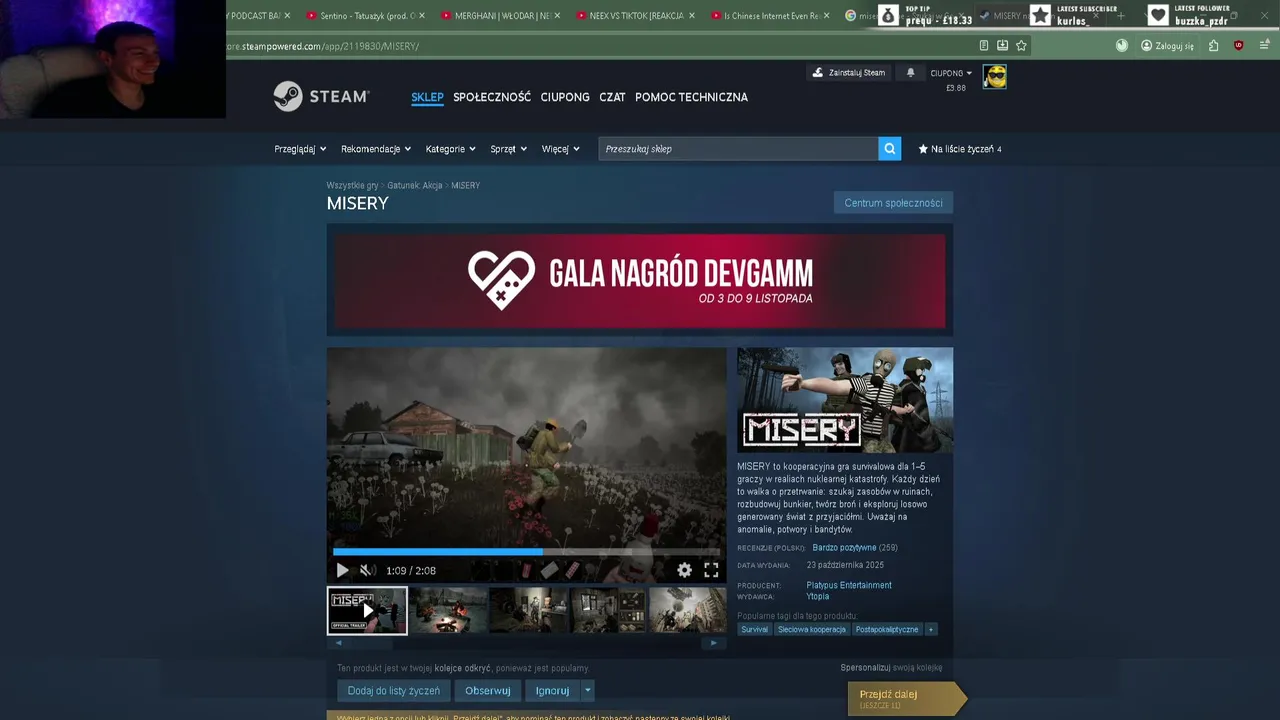Open the Bardzo pozytywne reviews link
The image size is (1280, 720).
tap(844, 548)
